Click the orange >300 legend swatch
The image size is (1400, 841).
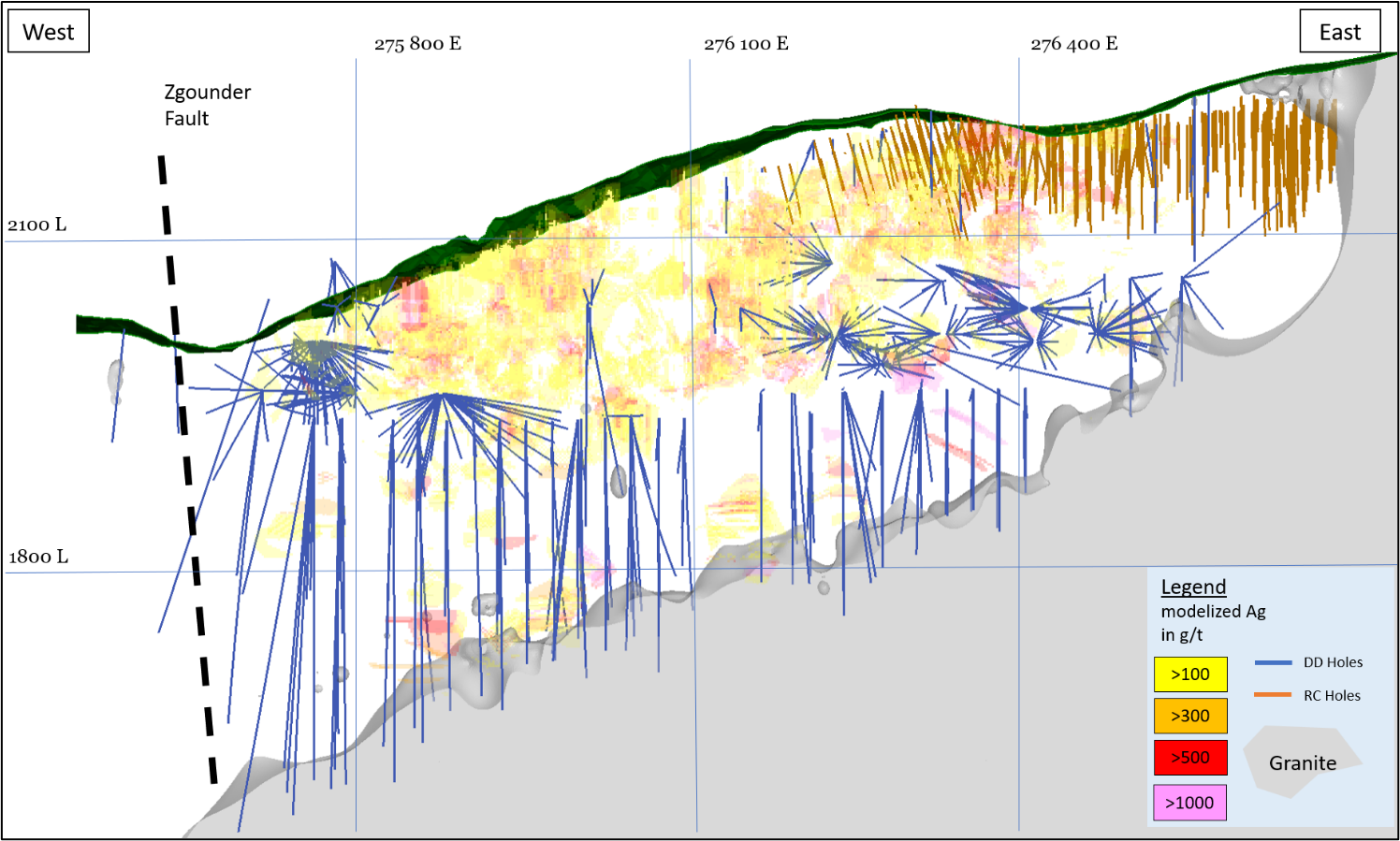coord(1189,716)
